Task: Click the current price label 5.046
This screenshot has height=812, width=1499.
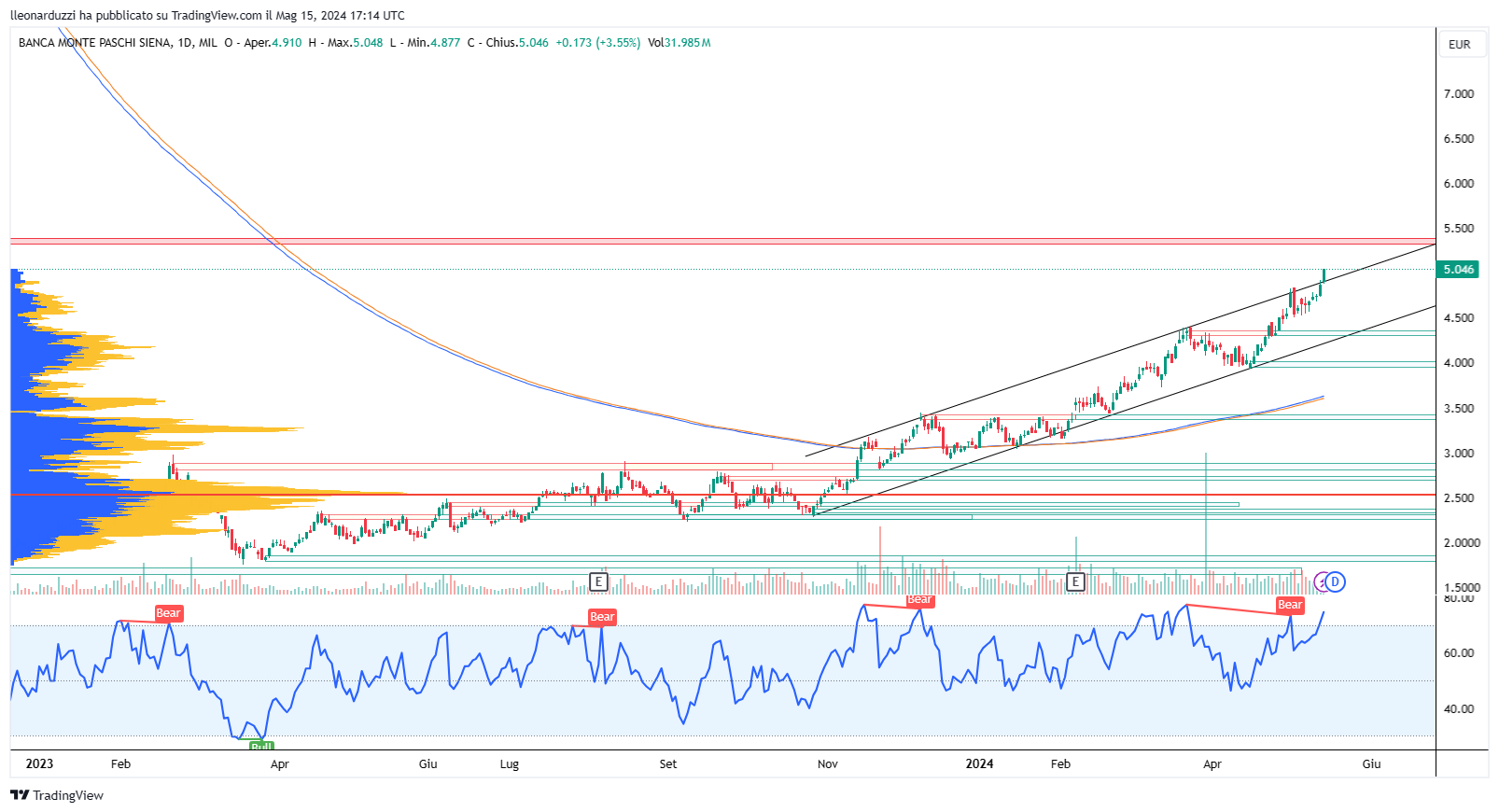Action: tap(1459, 270)
